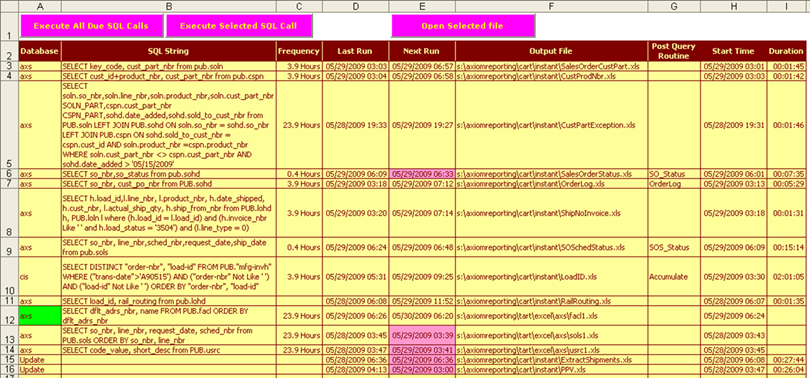Click pink Next Run cell 05/29/2009 03:00

422,370
